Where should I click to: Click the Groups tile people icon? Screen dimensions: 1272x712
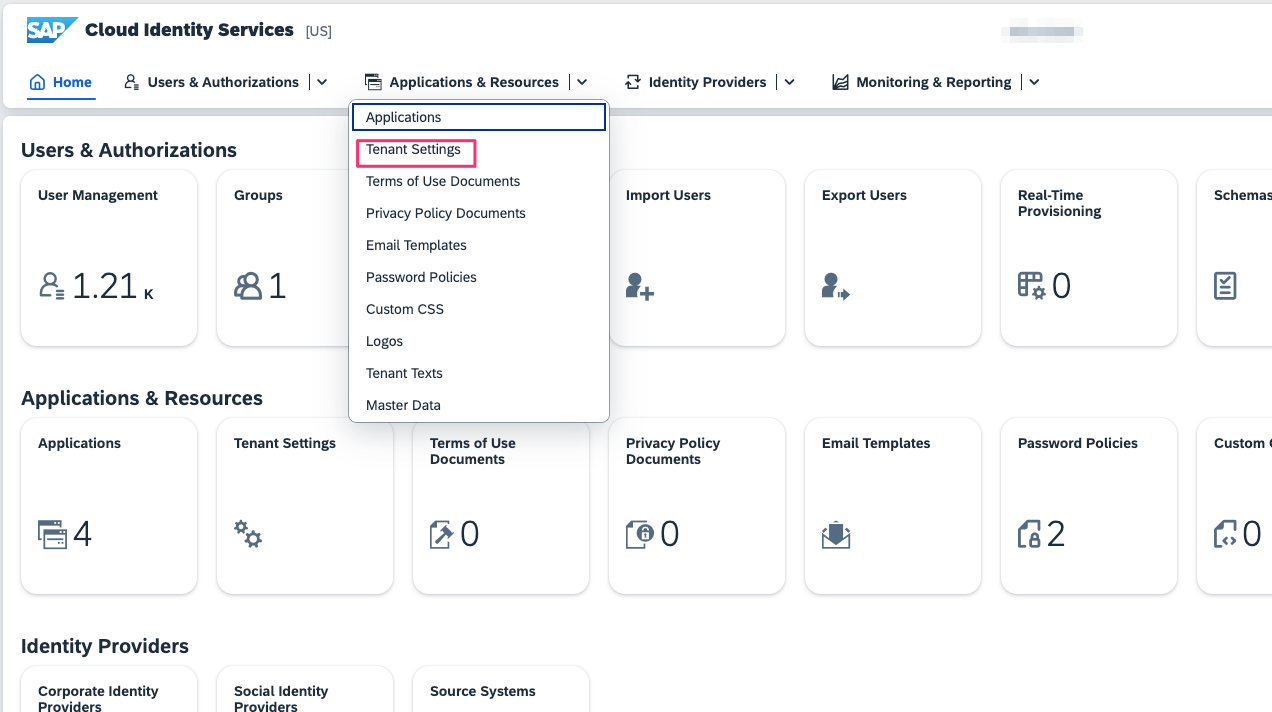coord(248,287)
